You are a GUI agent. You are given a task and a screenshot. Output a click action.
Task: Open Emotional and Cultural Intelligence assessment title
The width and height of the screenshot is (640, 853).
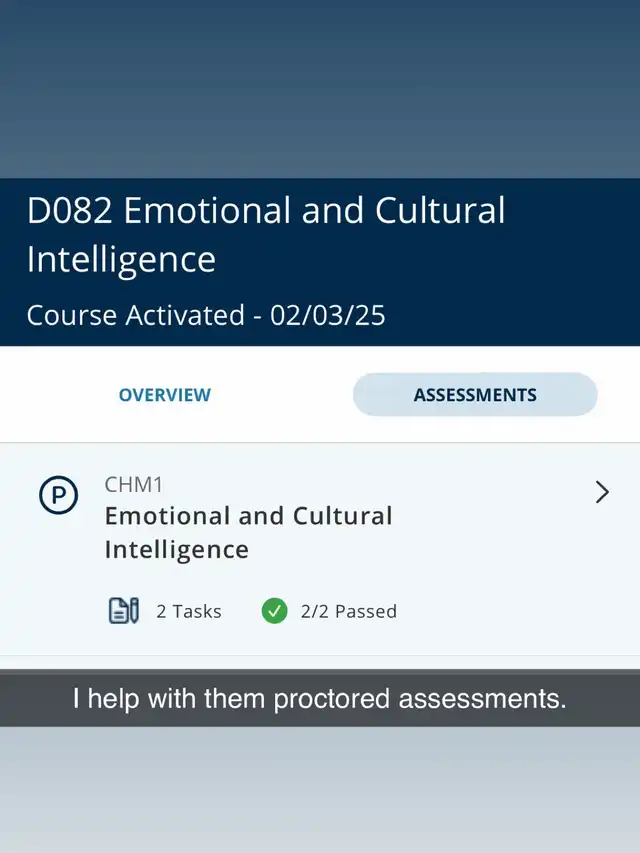tap(248, 532)
